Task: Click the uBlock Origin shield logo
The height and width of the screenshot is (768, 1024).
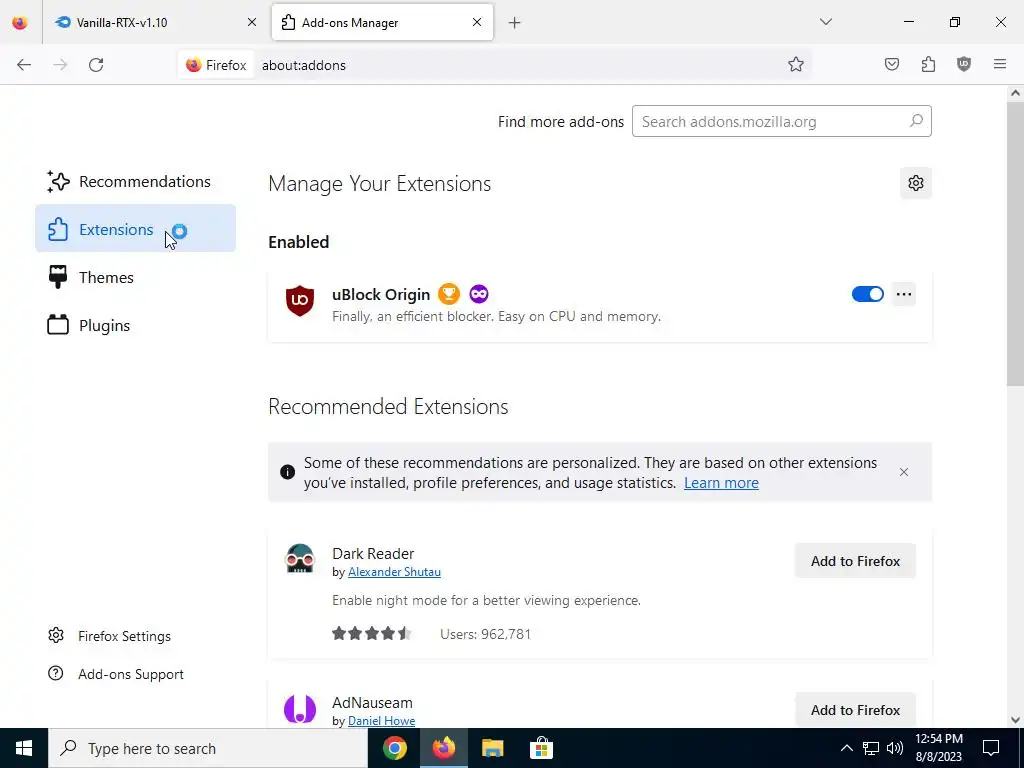Action: (x=300, y=300)
